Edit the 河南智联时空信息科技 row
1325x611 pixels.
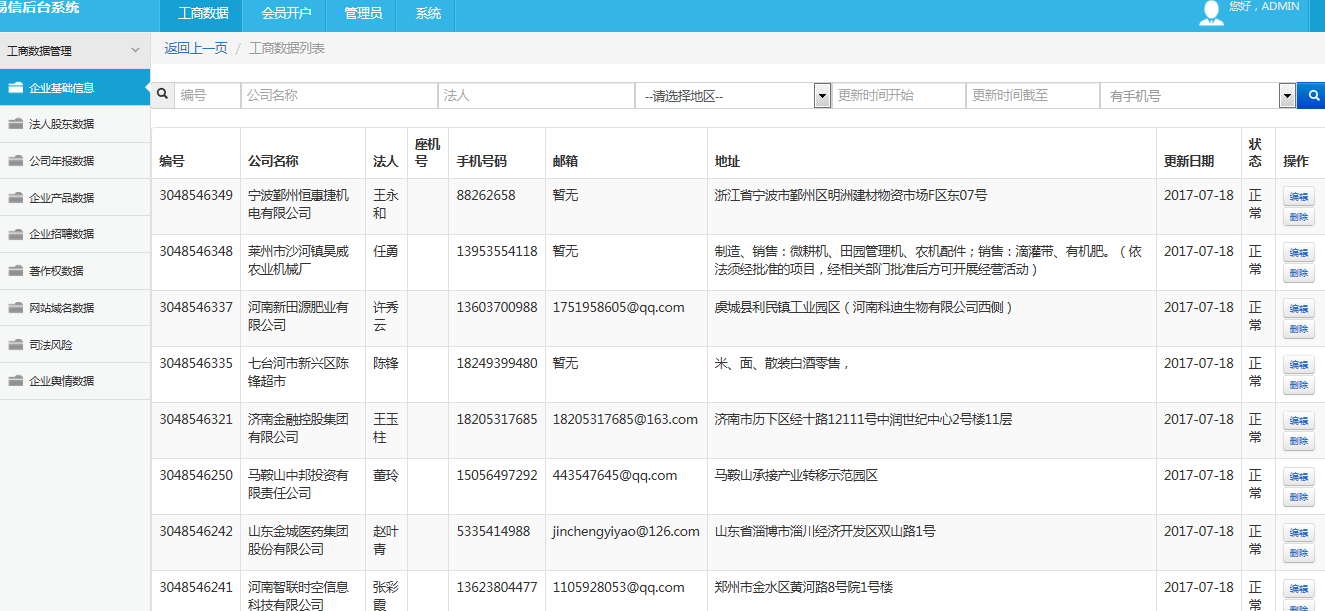[1298, 589]
